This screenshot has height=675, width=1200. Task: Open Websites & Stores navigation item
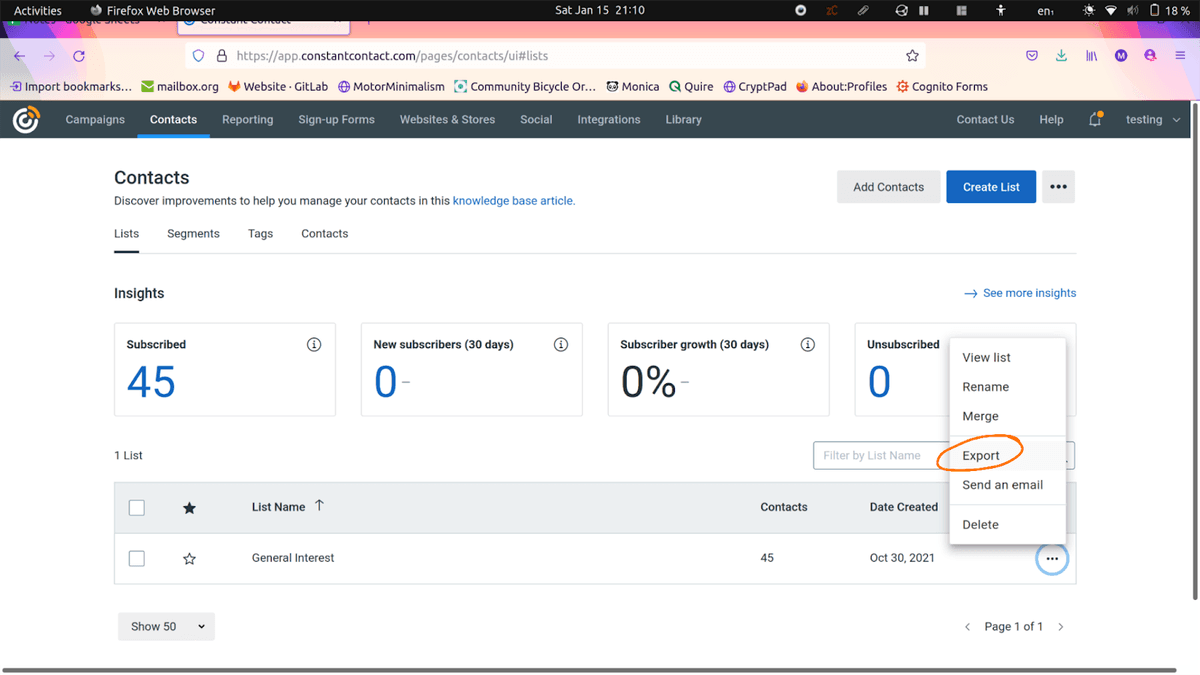tap(447, 119)
